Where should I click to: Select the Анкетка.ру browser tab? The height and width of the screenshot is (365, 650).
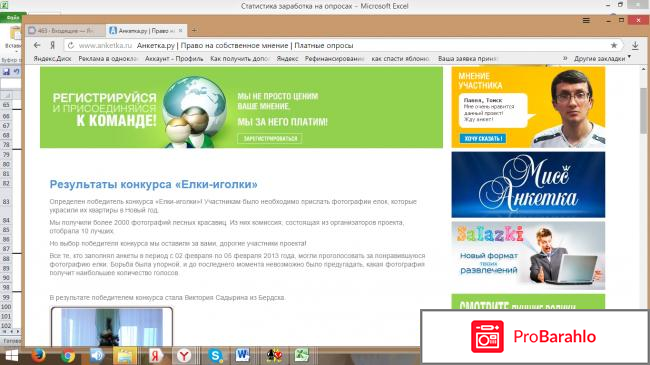[146, 31]
